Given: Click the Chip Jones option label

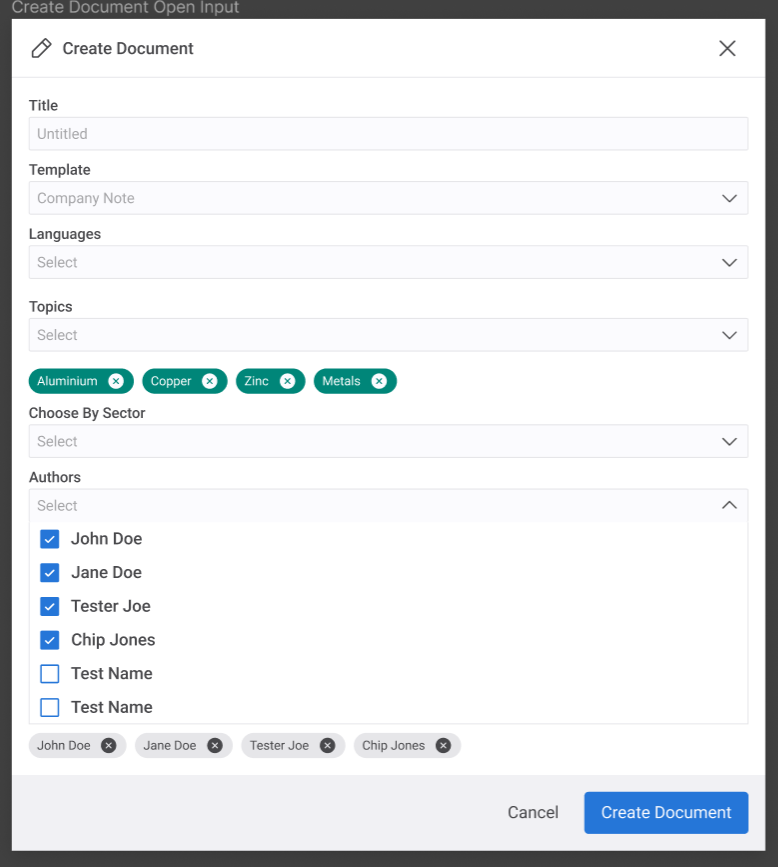Looking at the screenshot, I should [113, 640].
